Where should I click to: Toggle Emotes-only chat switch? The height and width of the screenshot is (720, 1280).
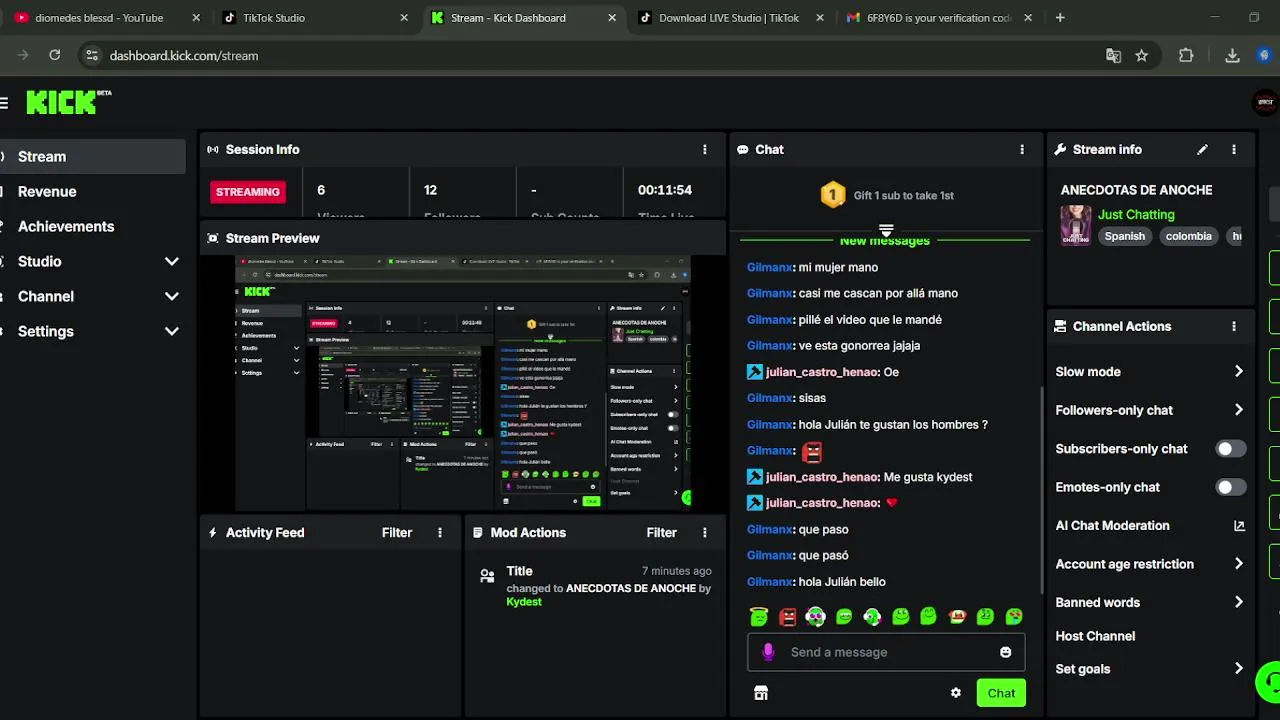[x=1231, y=488]
